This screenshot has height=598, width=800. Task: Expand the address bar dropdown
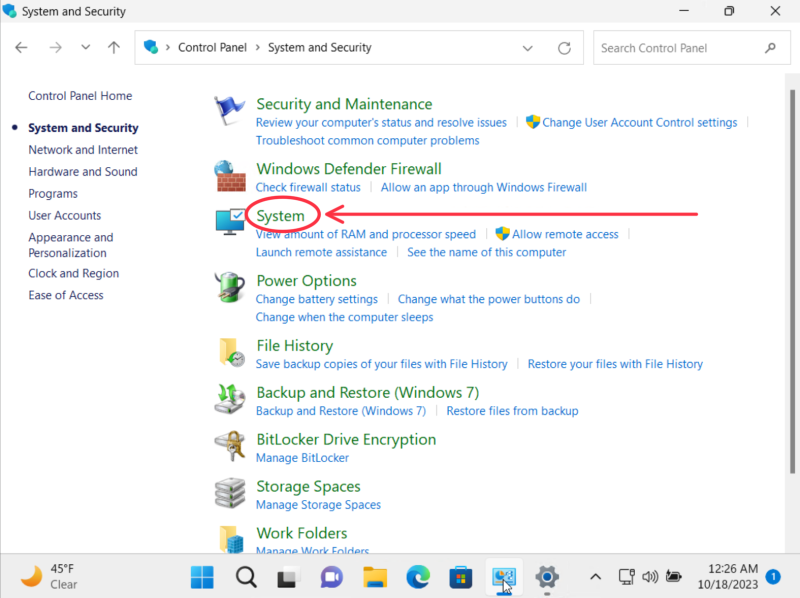point(527,47)
